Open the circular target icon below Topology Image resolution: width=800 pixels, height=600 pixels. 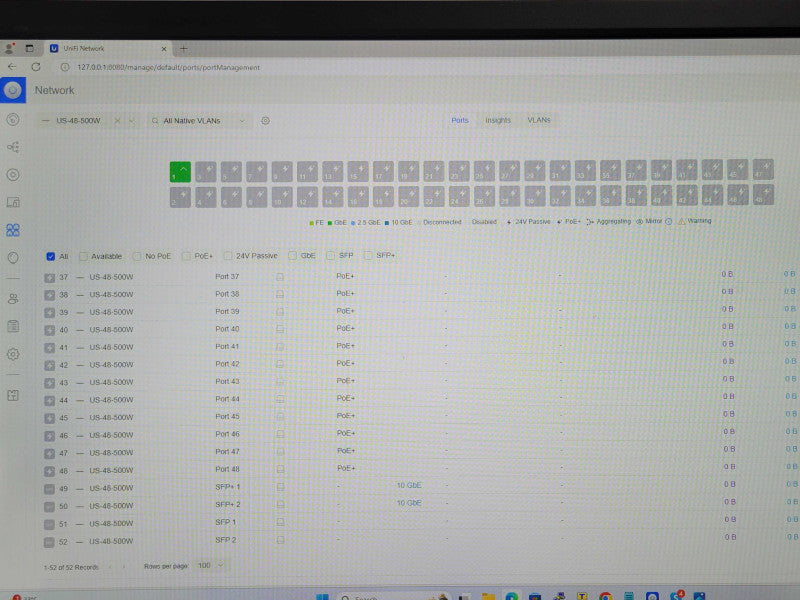(13, 175)
